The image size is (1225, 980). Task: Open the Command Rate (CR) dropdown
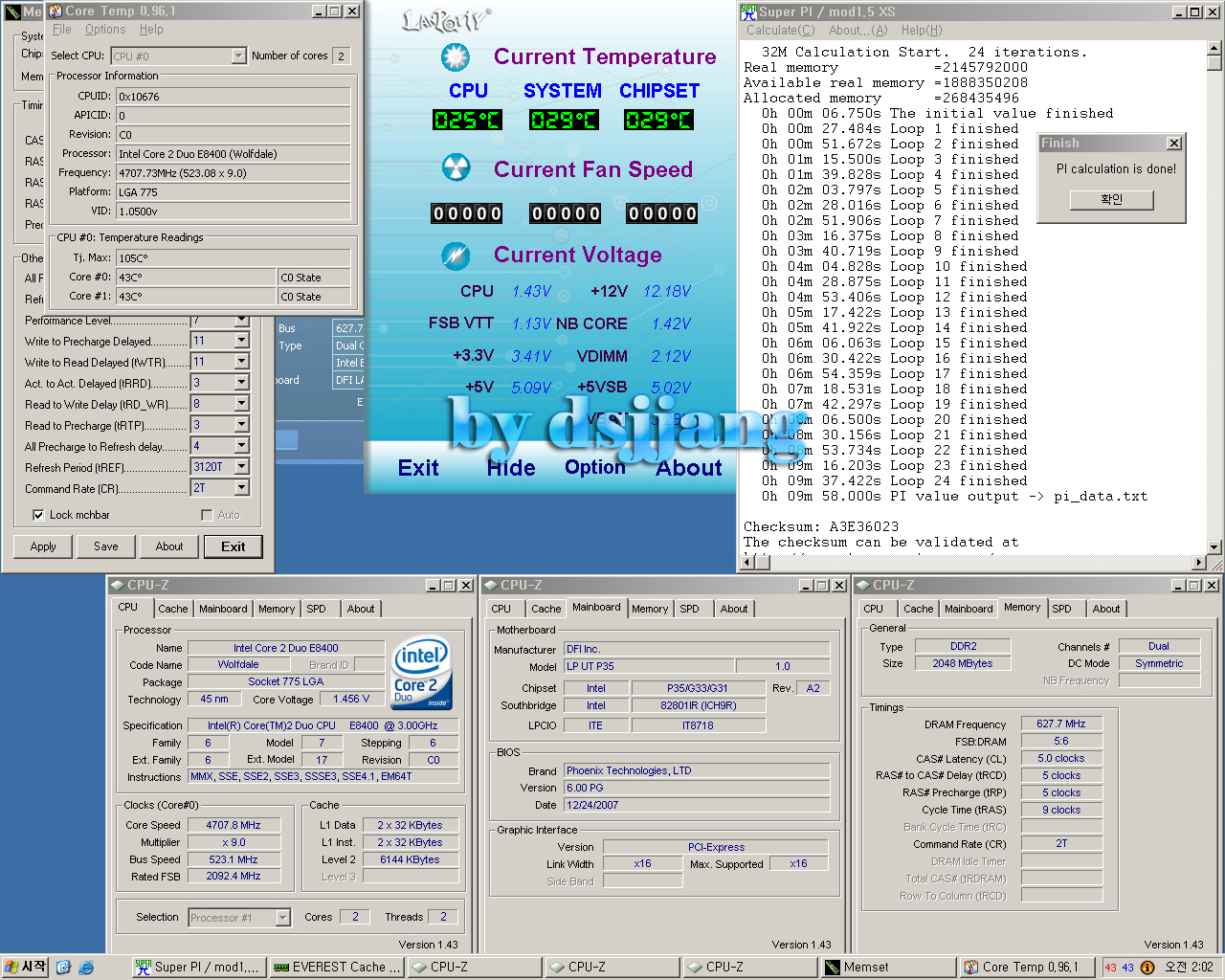(x=241, y=488)
